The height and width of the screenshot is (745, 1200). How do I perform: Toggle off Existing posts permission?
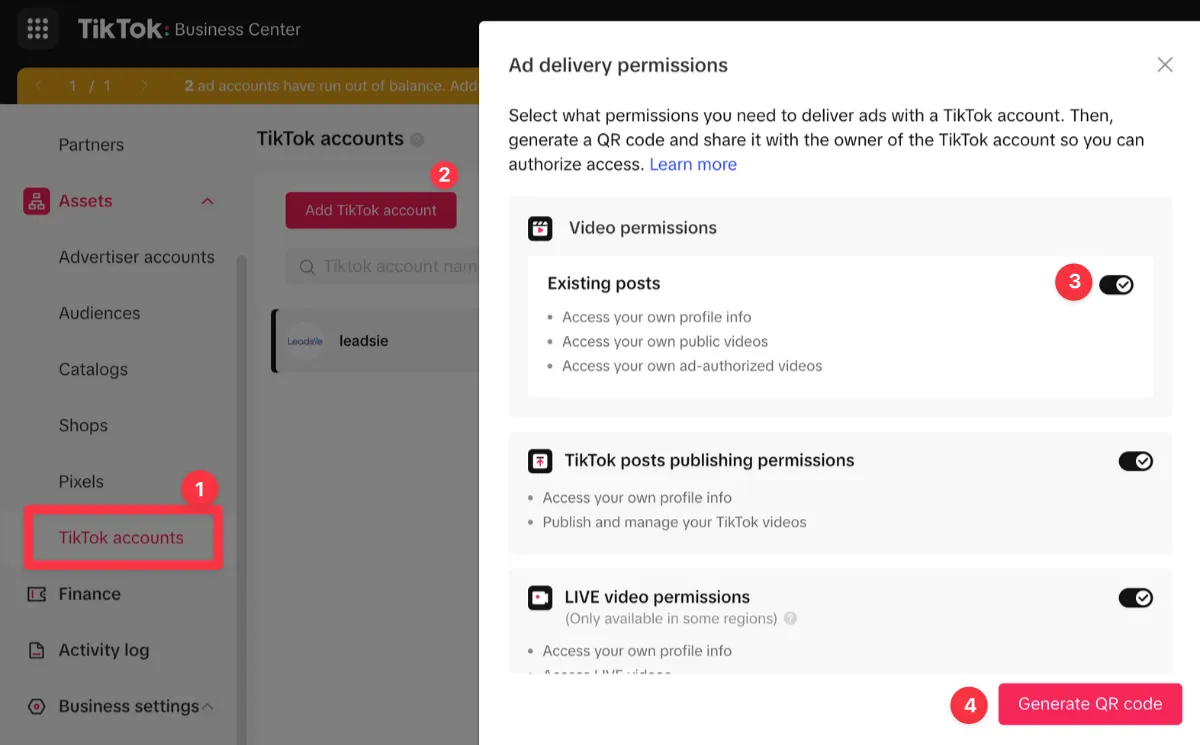click(x=1117, y=284)
